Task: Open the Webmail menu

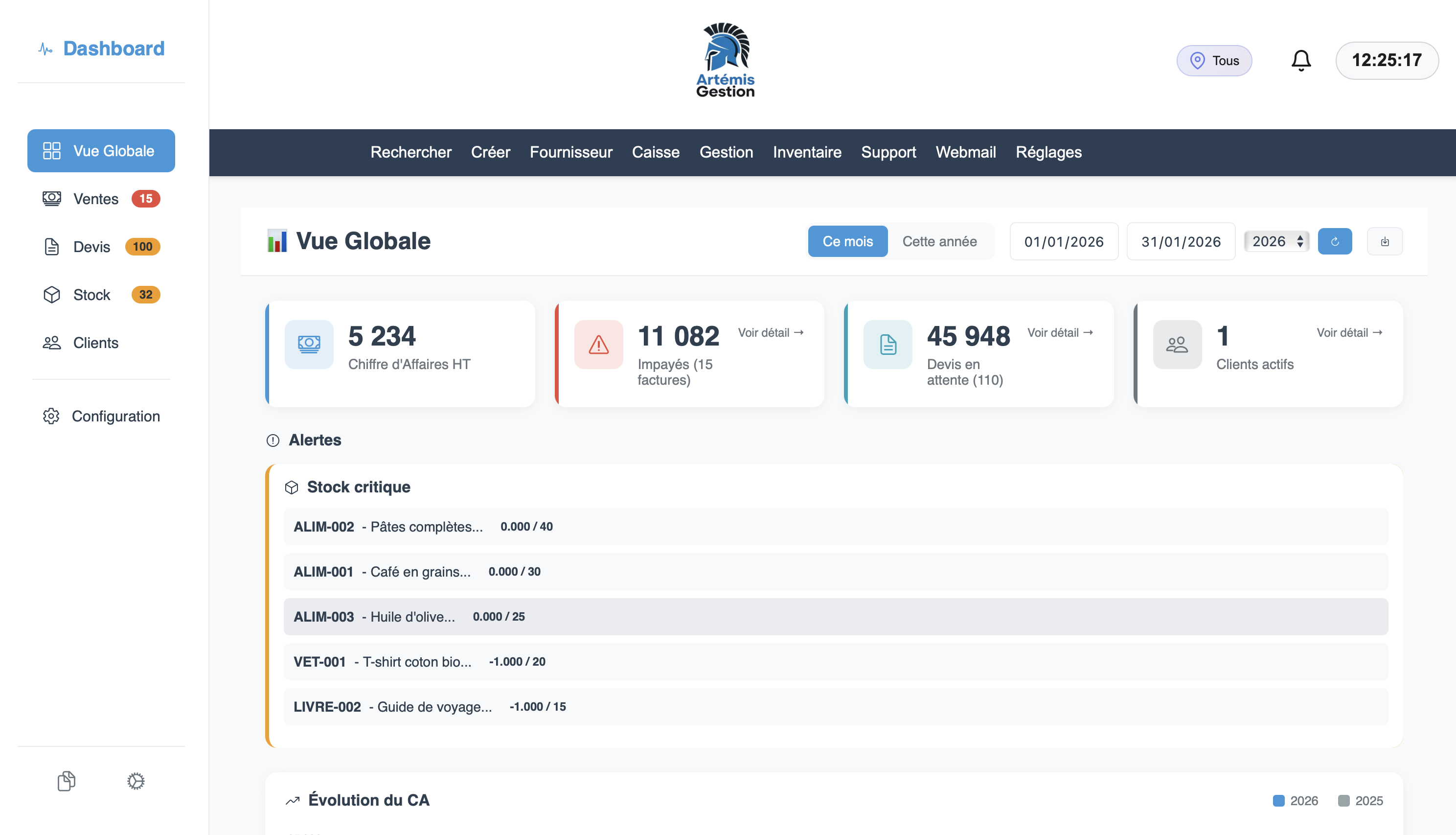Action: pyautogui.click(x=966, y=152)
